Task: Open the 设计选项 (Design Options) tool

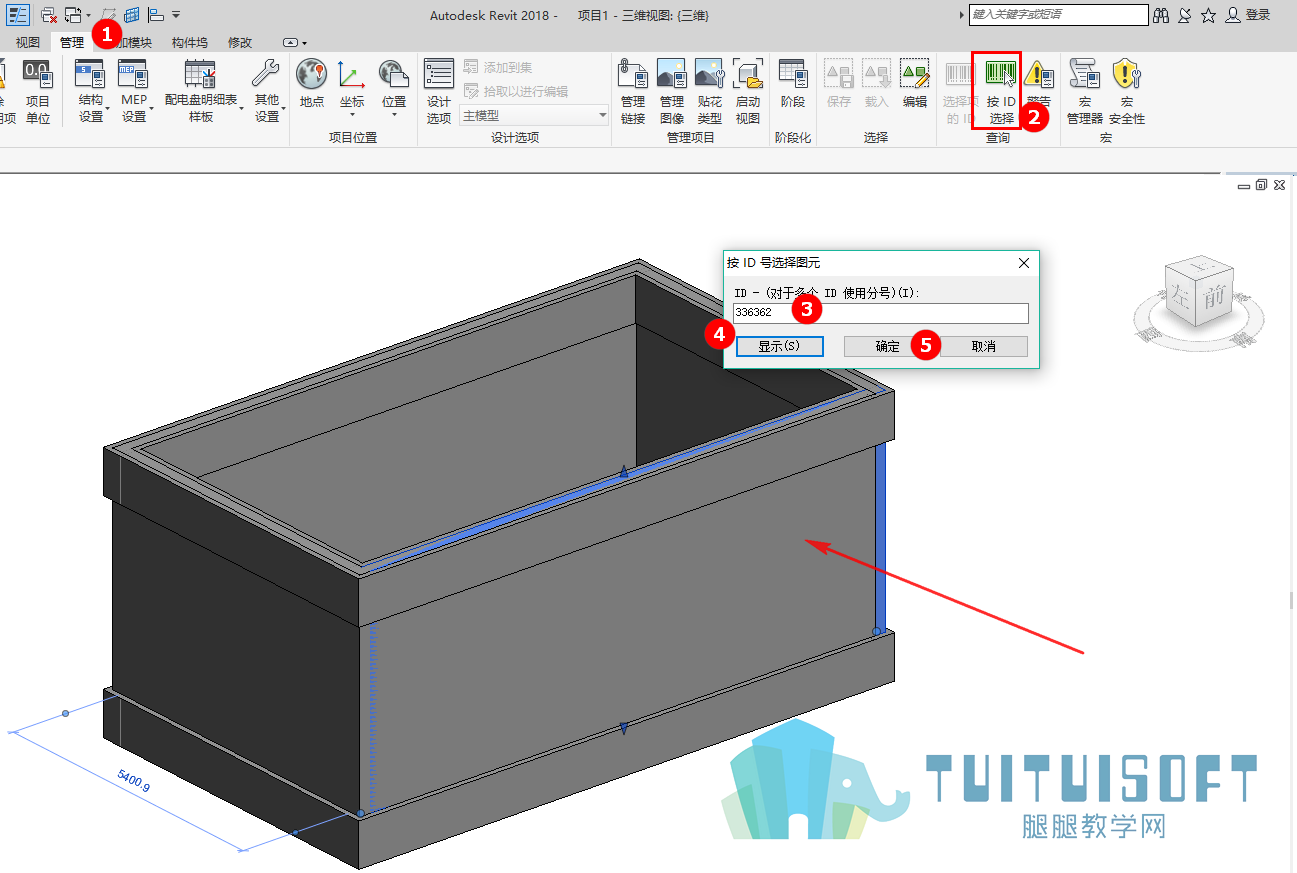Action: tap(439, 90)
